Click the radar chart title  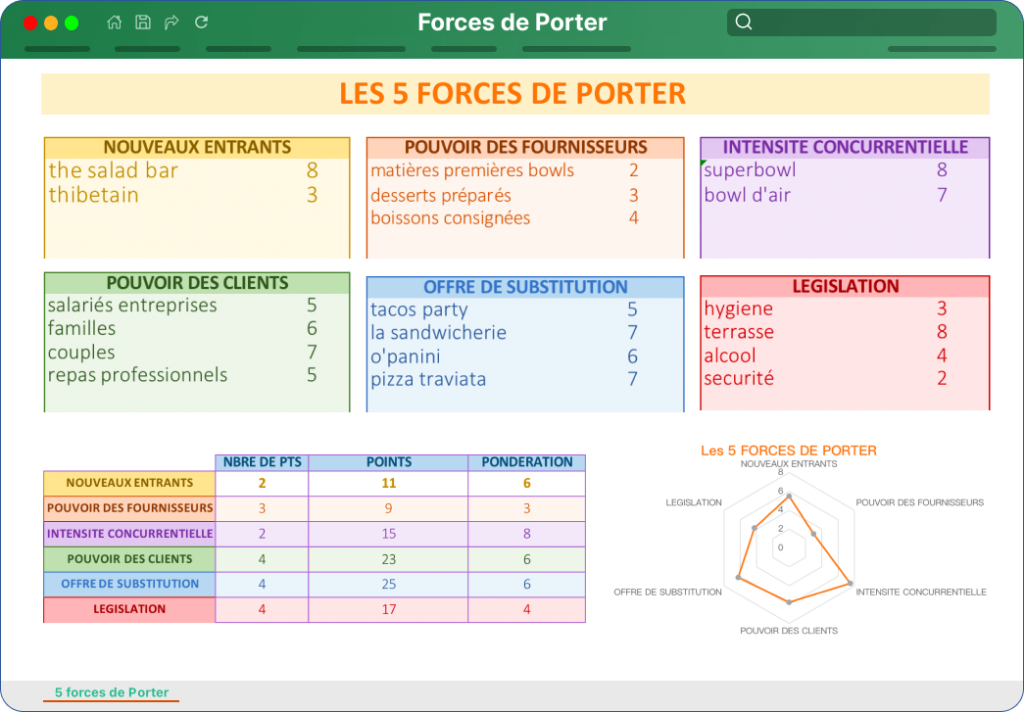click(x=788, y=451)
